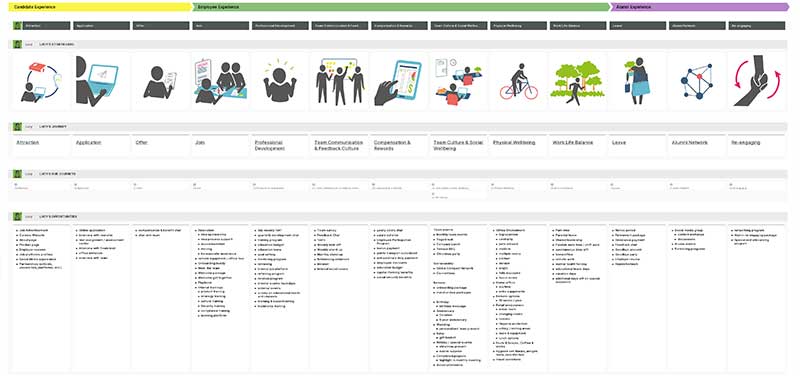The height and width of the screenshot is (376, 800).
Task: Open storyboard image of cheering person
Action: tap(280, 82)
